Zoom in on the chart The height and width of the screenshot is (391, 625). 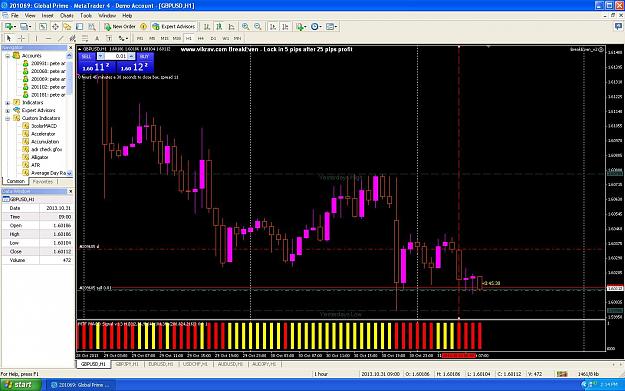coord(246,27)
